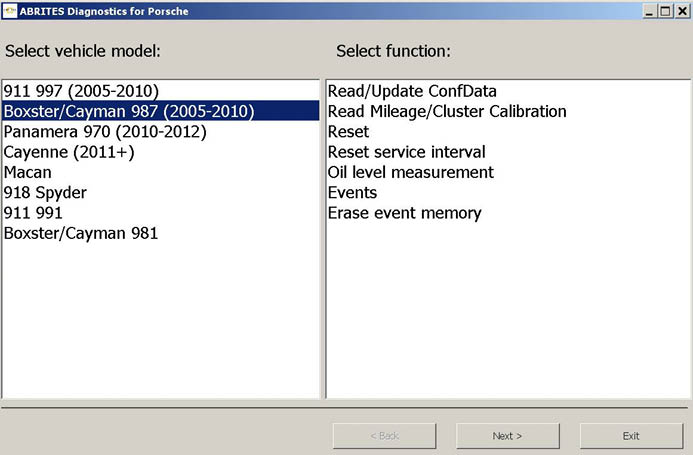This screenshot has height=455, width=693.
Task: Pick Boxster/Cayman 981 from list
Action: tap(81, 233)
